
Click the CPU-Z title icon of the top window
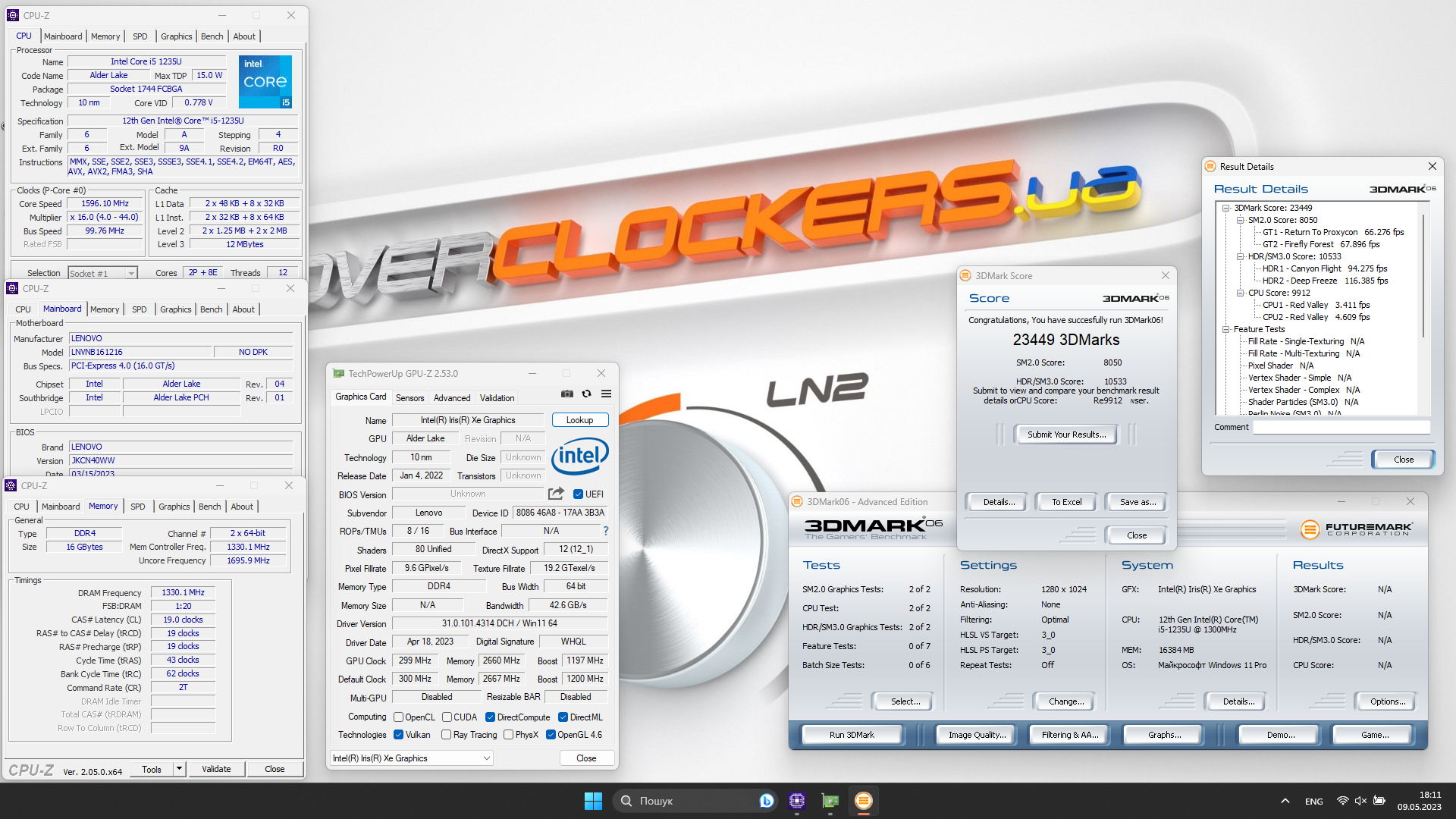point(13,15)
